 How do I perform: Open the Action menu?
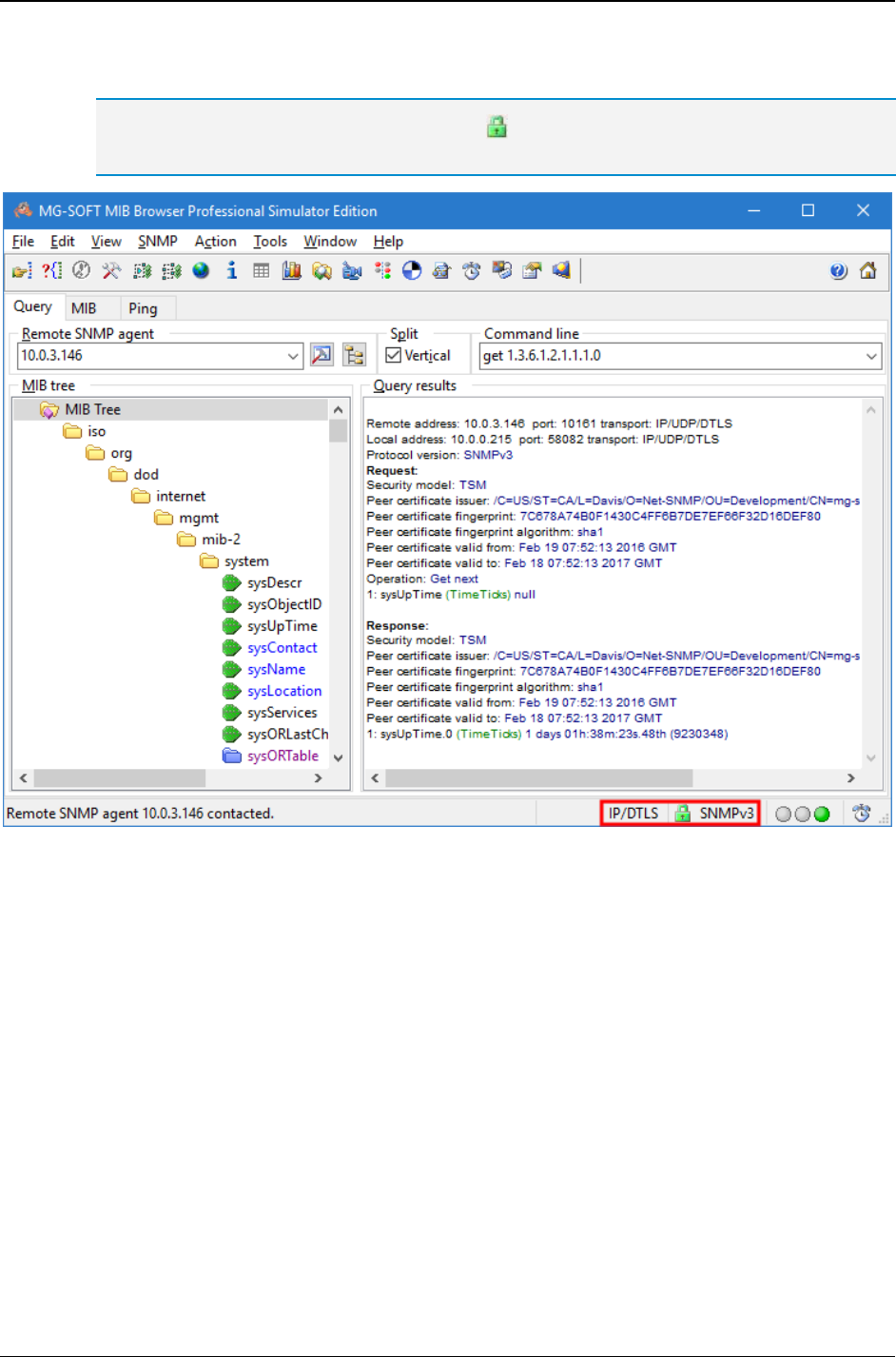coord(216,242)
